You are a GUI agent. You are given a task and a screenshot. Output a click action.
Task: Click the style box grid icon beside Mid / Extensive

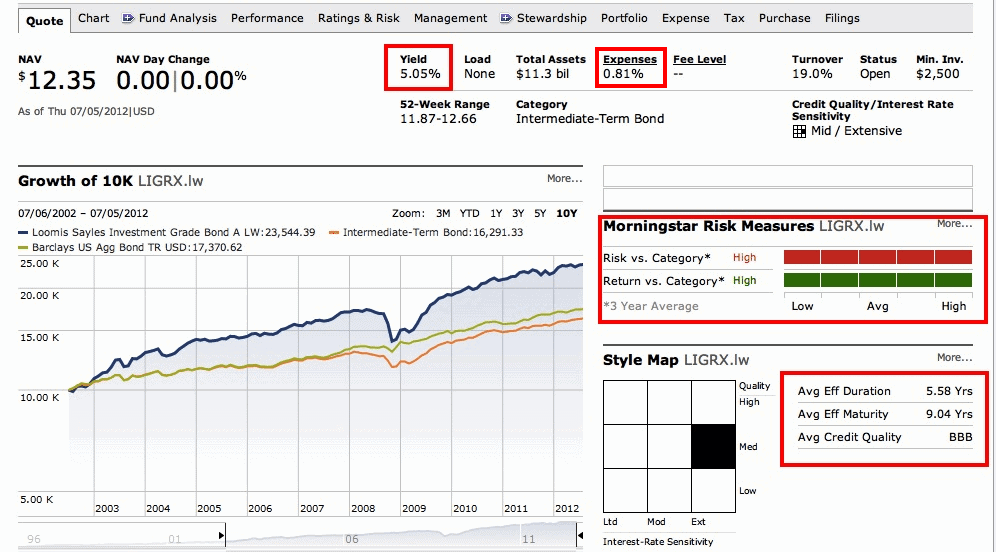(x=799, y=131)
